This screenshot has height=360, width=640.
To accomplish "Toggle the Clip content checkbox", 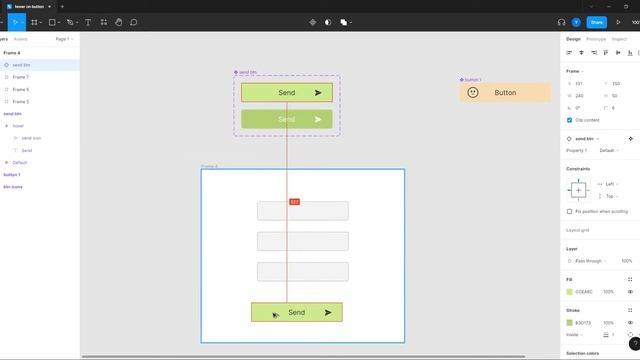I will pyautogui.click(x=569, y=120).
